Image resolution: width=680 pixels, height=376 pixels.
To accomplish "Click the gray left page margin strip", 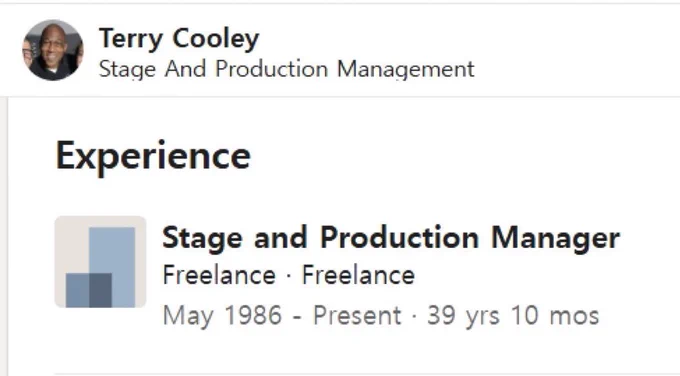I will tap(3, 236).
